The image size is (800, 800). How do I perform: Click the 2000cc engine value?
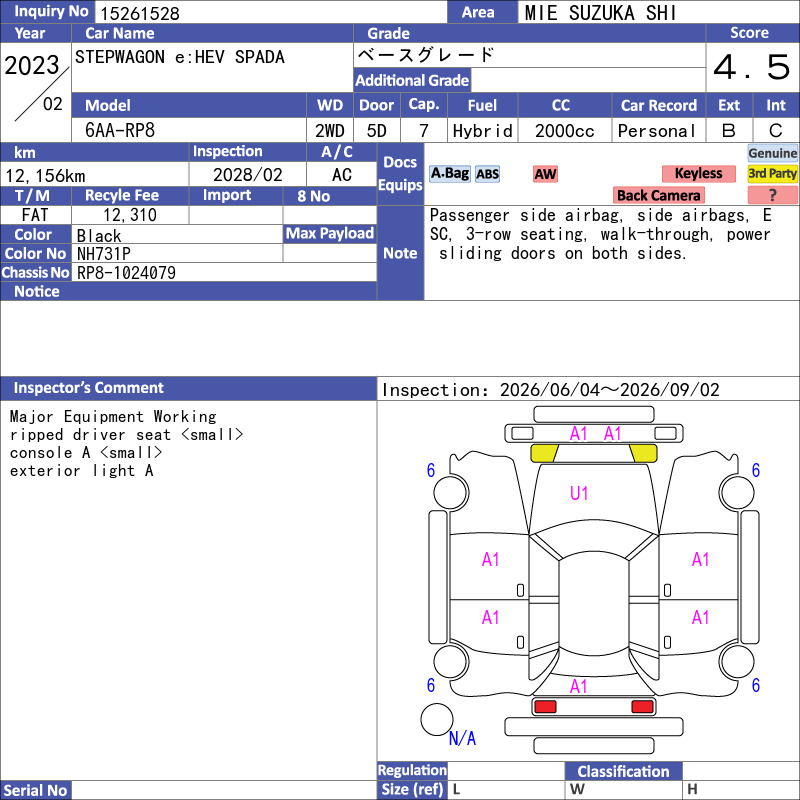565,131
